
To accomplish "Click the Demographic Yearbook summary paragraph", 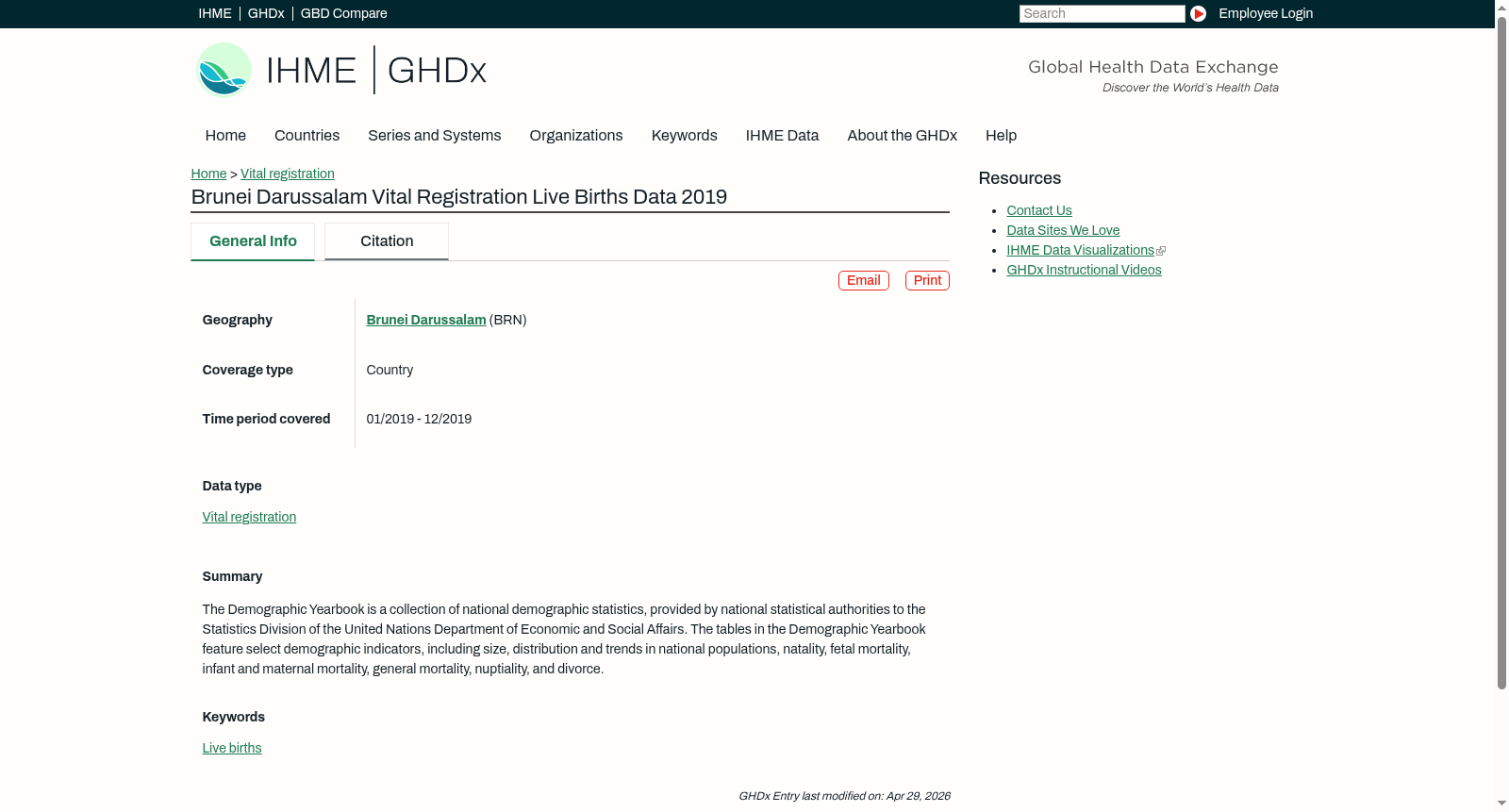I will coord(564,639).
